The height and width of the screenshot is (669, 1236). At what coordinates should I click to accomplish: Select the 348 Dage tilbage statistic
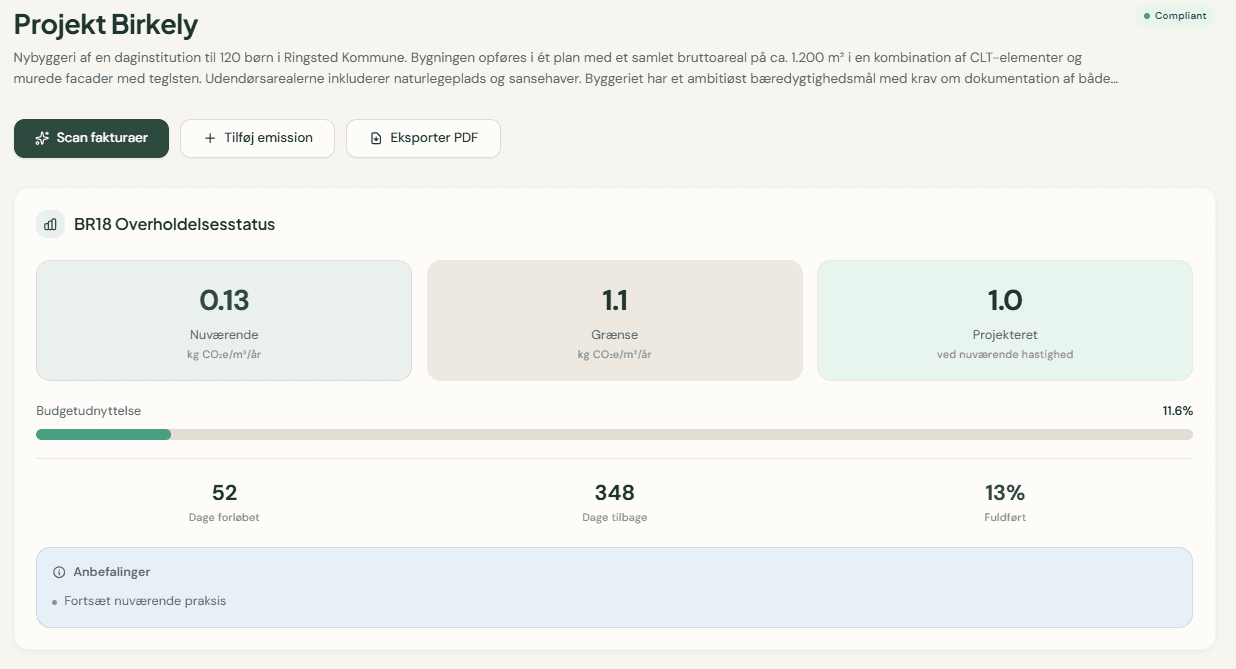[614, 500]
